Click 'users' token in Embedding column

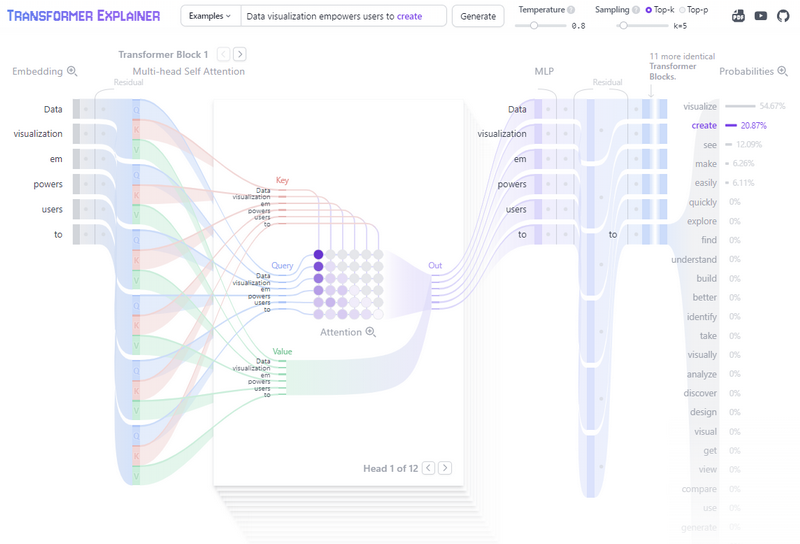[x=52, y=209]
